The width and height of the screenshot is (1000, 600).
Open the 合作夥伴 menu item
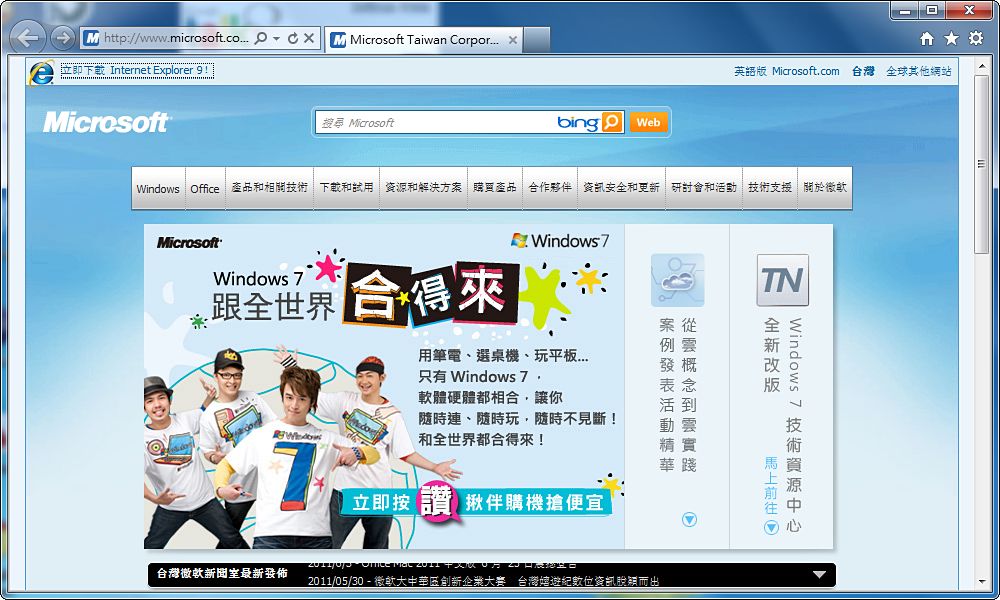550,187
